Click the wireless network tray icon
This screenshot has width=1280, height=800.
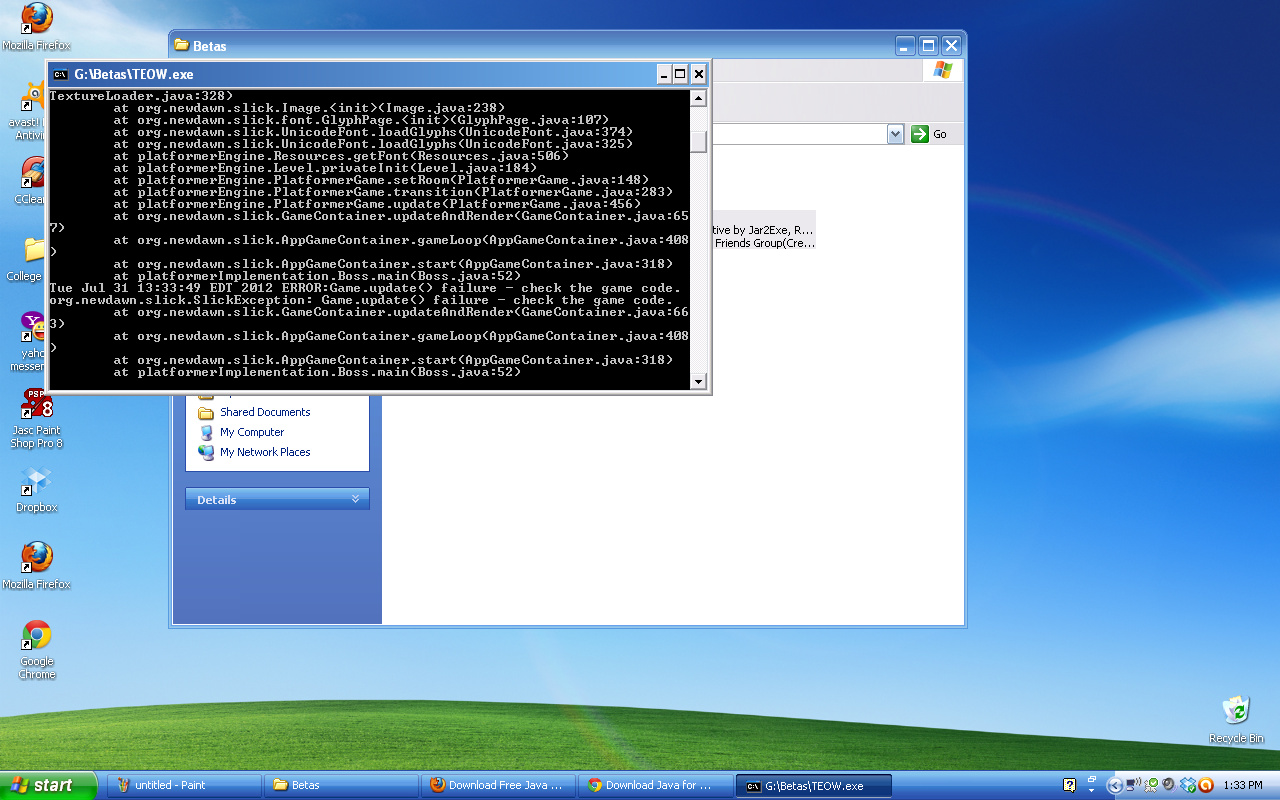point(1133,785)
